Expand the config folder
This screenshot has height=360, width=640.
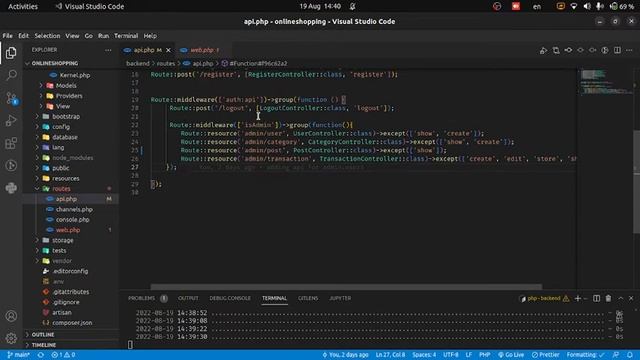[61, 127]
